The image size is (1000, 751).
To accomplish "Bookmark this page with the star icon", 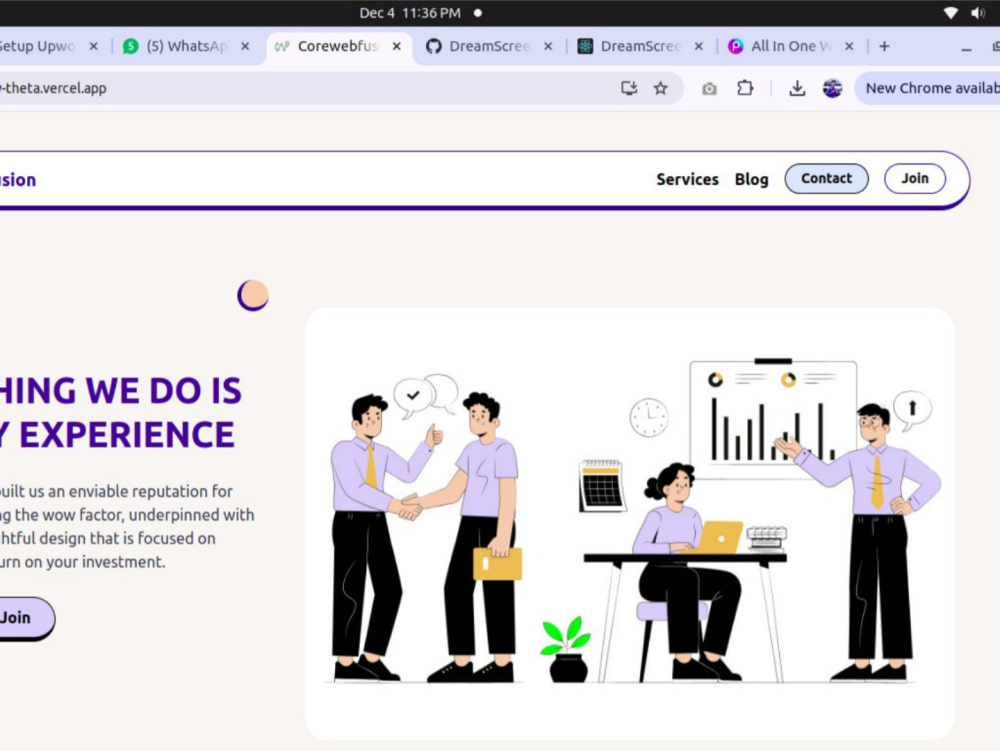I will pos(661,89).
